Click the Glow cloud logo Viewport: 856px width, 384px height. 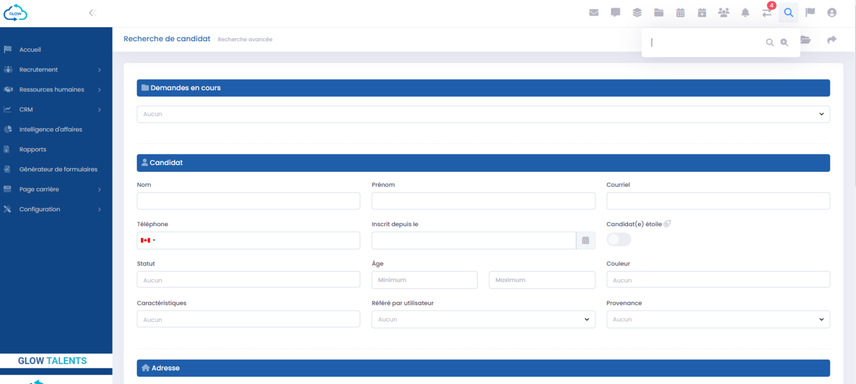(15, 13)
